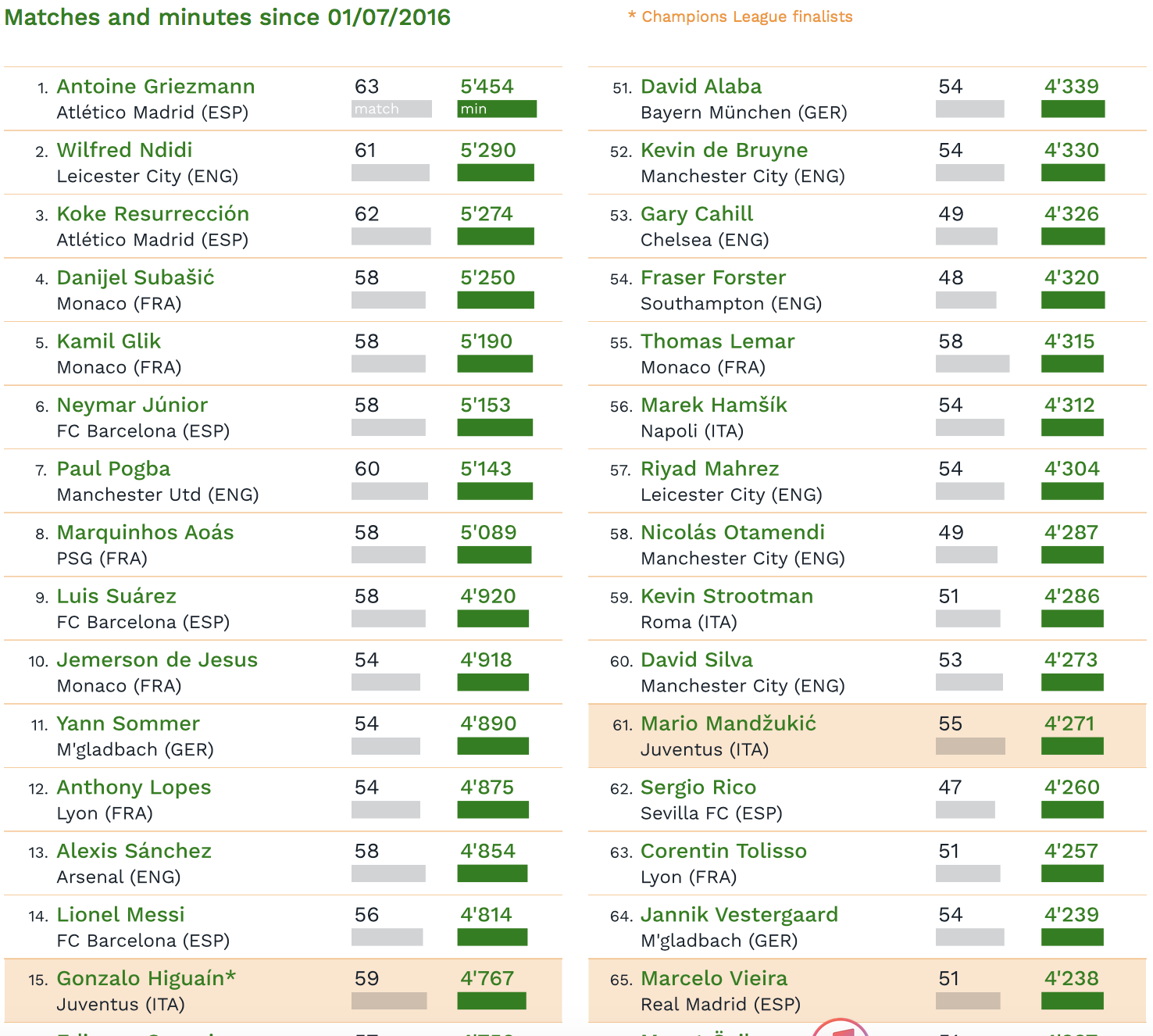Click the minutes value 5'250

point(487,278)
